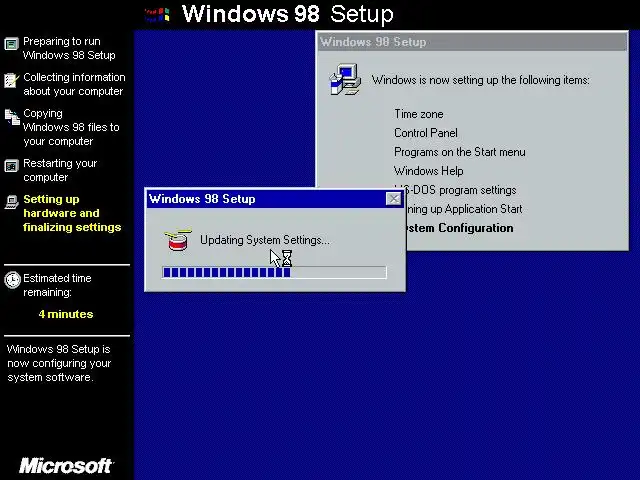This screenshot has width=640, height=480.
Task: Click the Updating System Settings progress bar
Action: [x=274, y=272]
